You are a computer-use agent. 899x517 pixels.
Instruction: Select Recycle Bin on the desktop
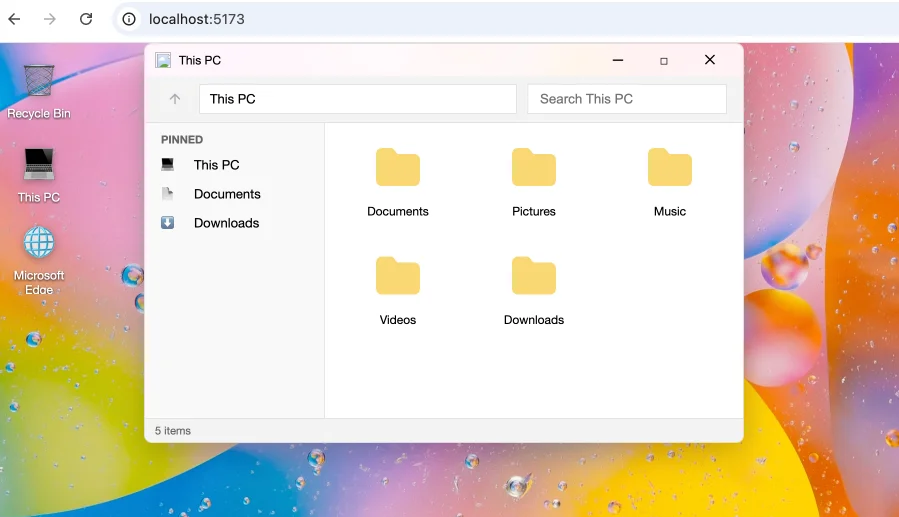point(39,81)
